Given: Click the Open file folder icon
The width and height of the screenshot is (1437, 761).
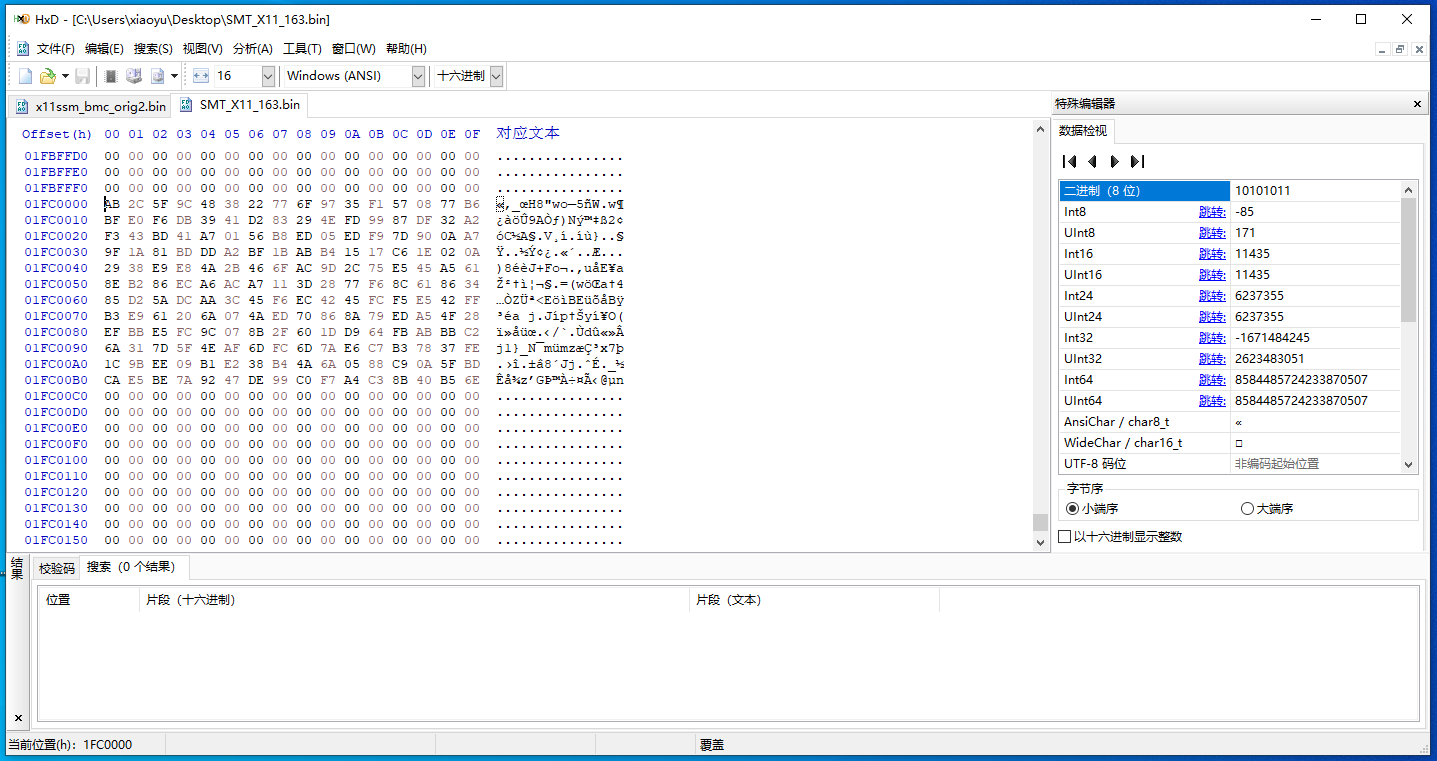Looking at the screenshot, I should 47,76.
